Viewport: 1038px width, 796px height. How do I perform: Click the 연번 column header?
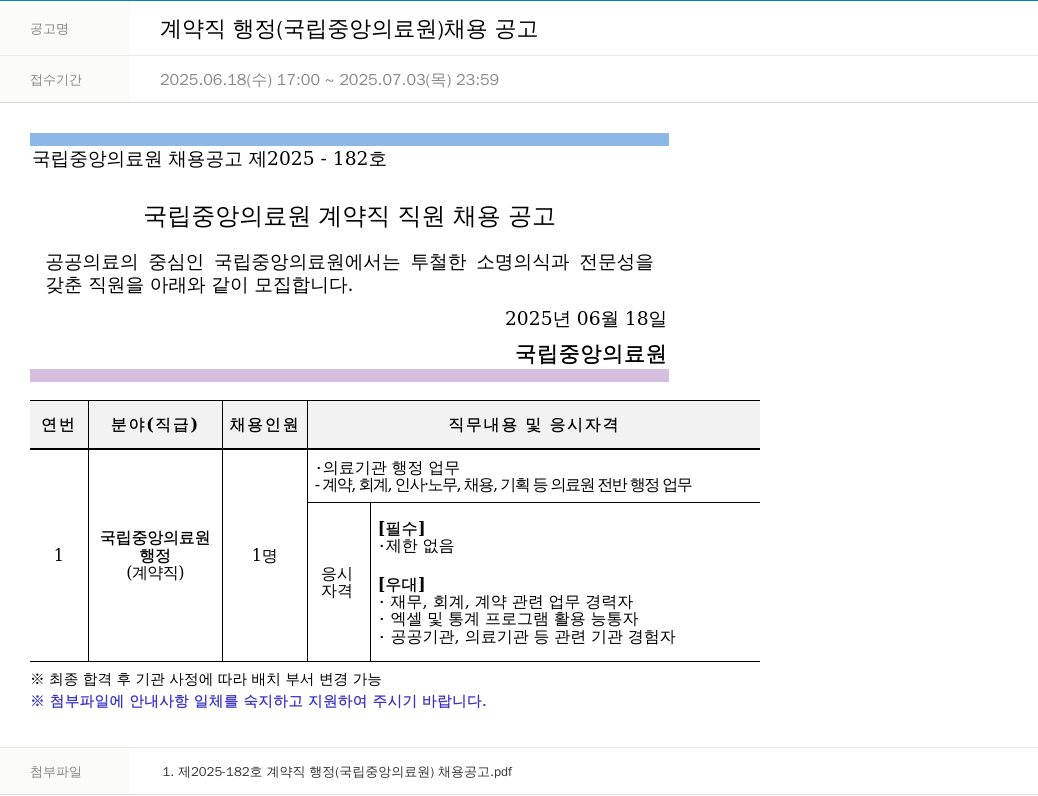(x=58, y=424)
